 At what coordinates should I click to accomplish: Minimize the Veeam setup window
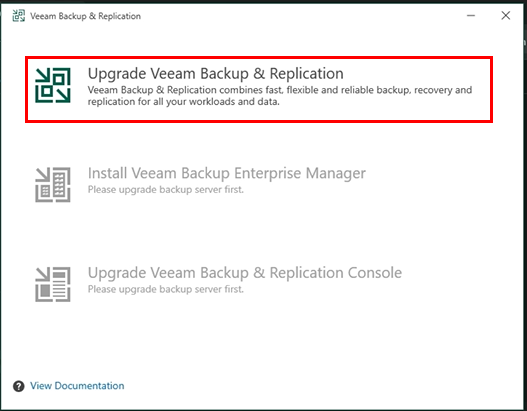click(x=471, y=15)
